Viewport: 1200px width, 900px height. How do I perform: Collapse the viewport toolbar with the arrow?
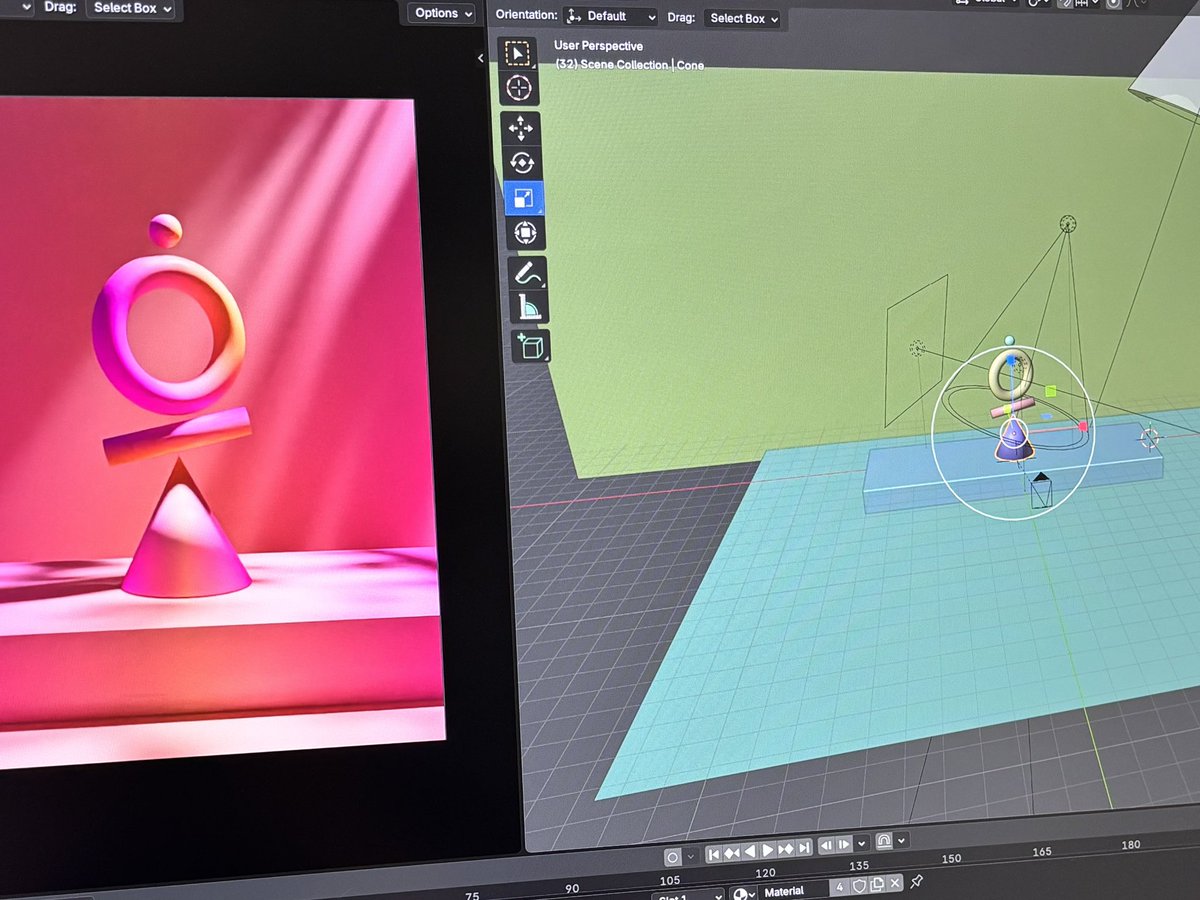point(480,58)
